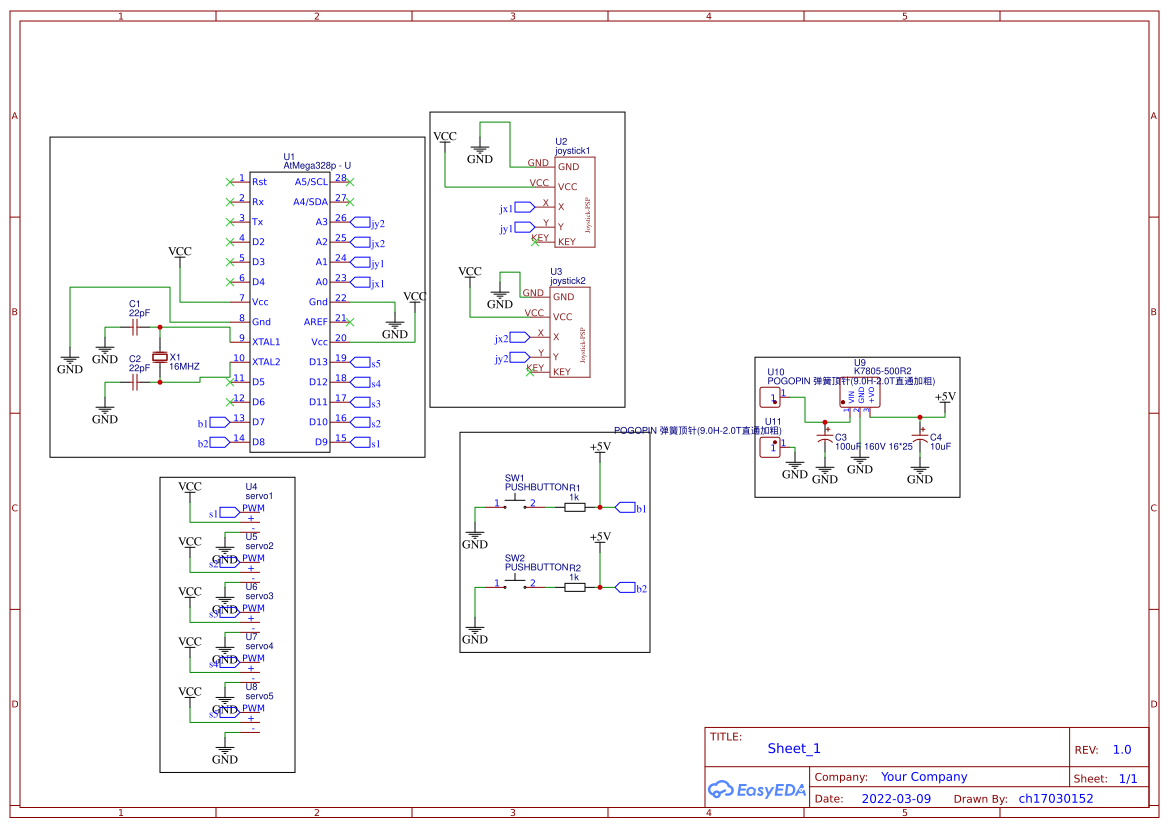
Task: Click the EasyEDA logo in the title block
Action: click(757, 789)
